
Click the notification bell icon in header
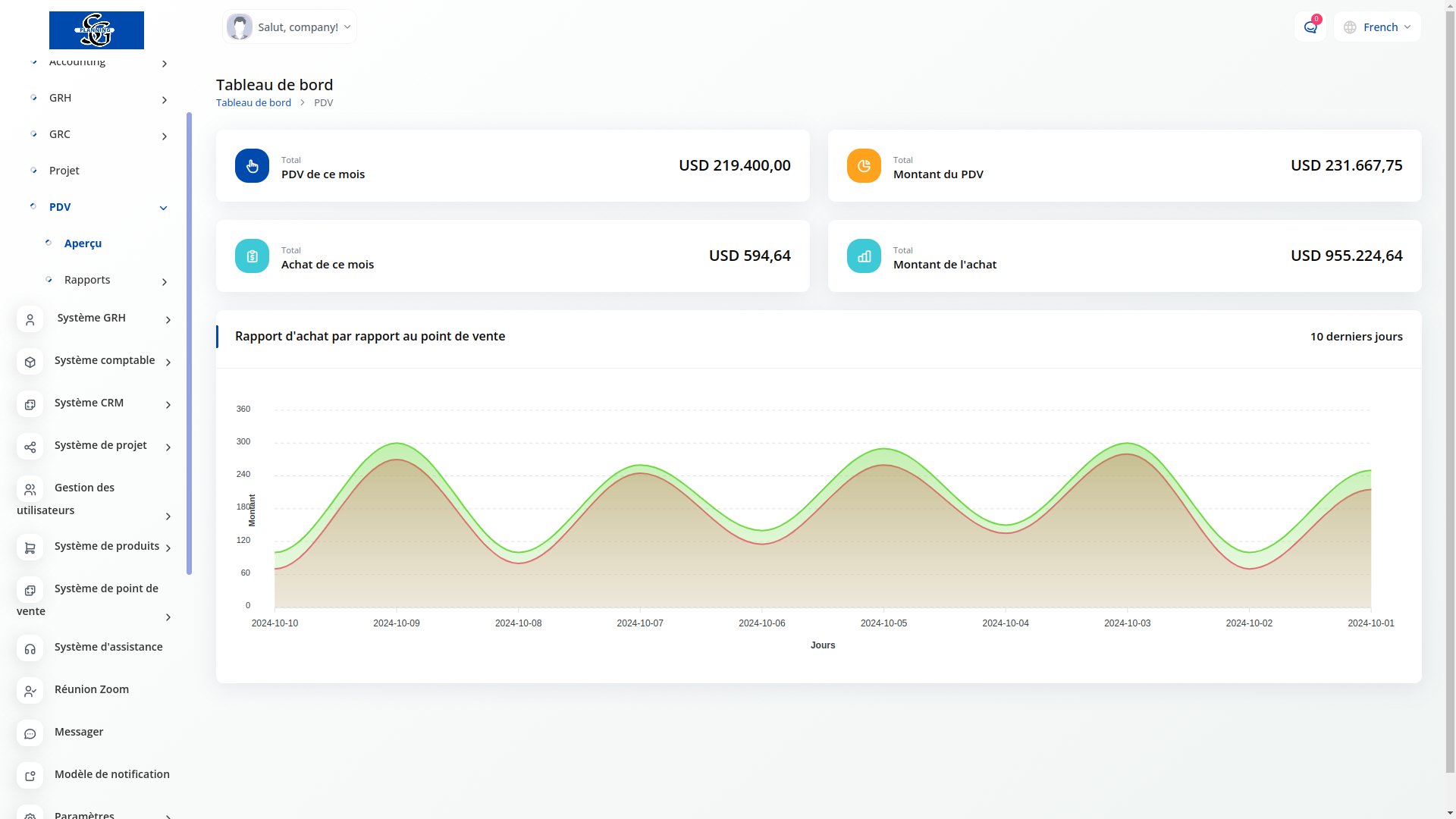tap(1310, 27)
